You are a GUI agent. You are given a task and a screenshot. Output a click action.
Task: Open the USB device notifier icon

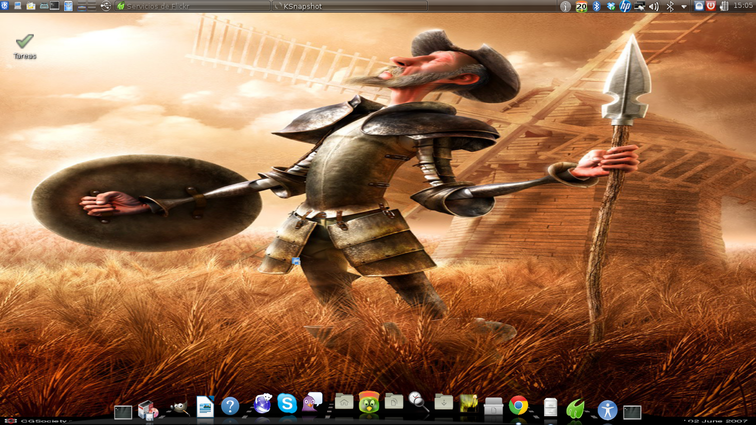click(106, 6)
